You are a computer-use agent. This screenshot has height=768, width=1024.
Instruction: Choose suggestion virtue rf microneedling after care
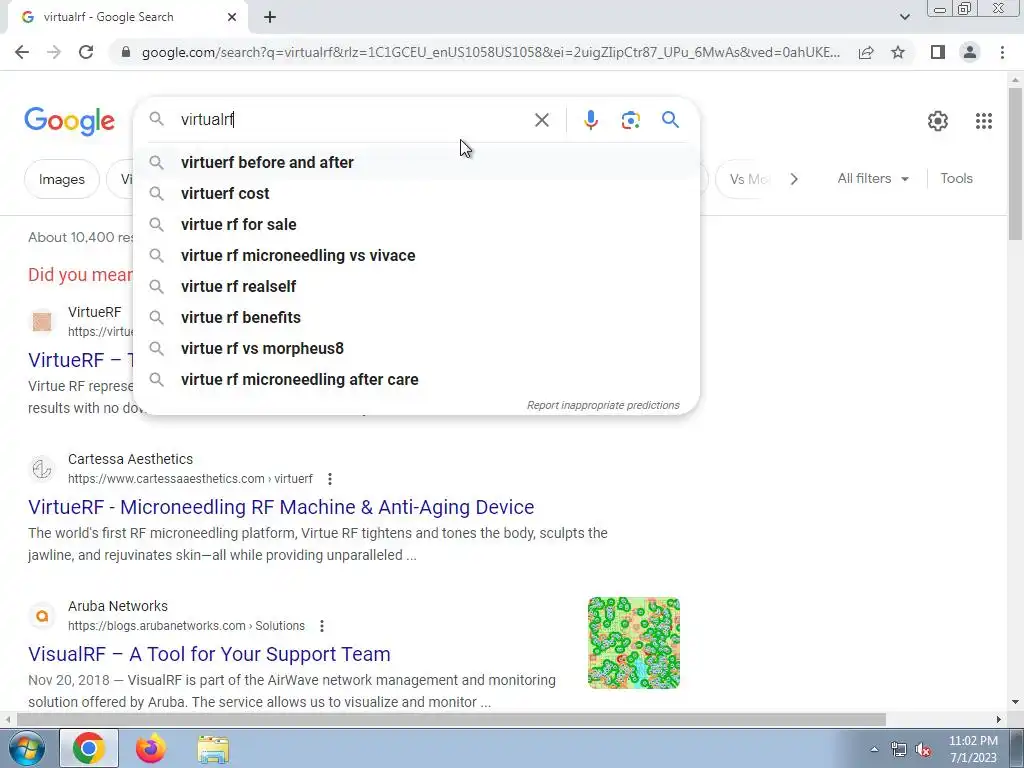pos(416,379)
